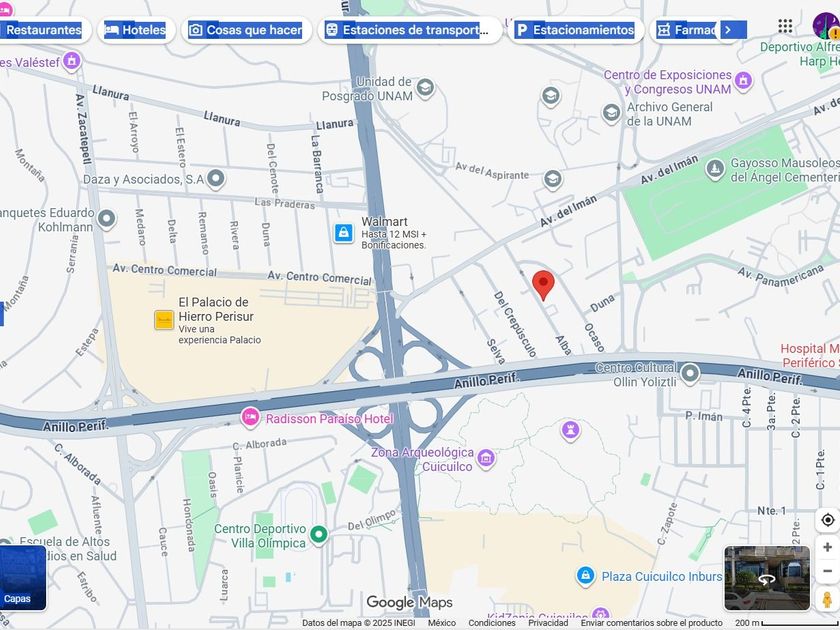The width and height of the screenshot is (840, 630).
Task: Open Centro Cultural Ollin Yoliztli pin
Action: (690, 372)
